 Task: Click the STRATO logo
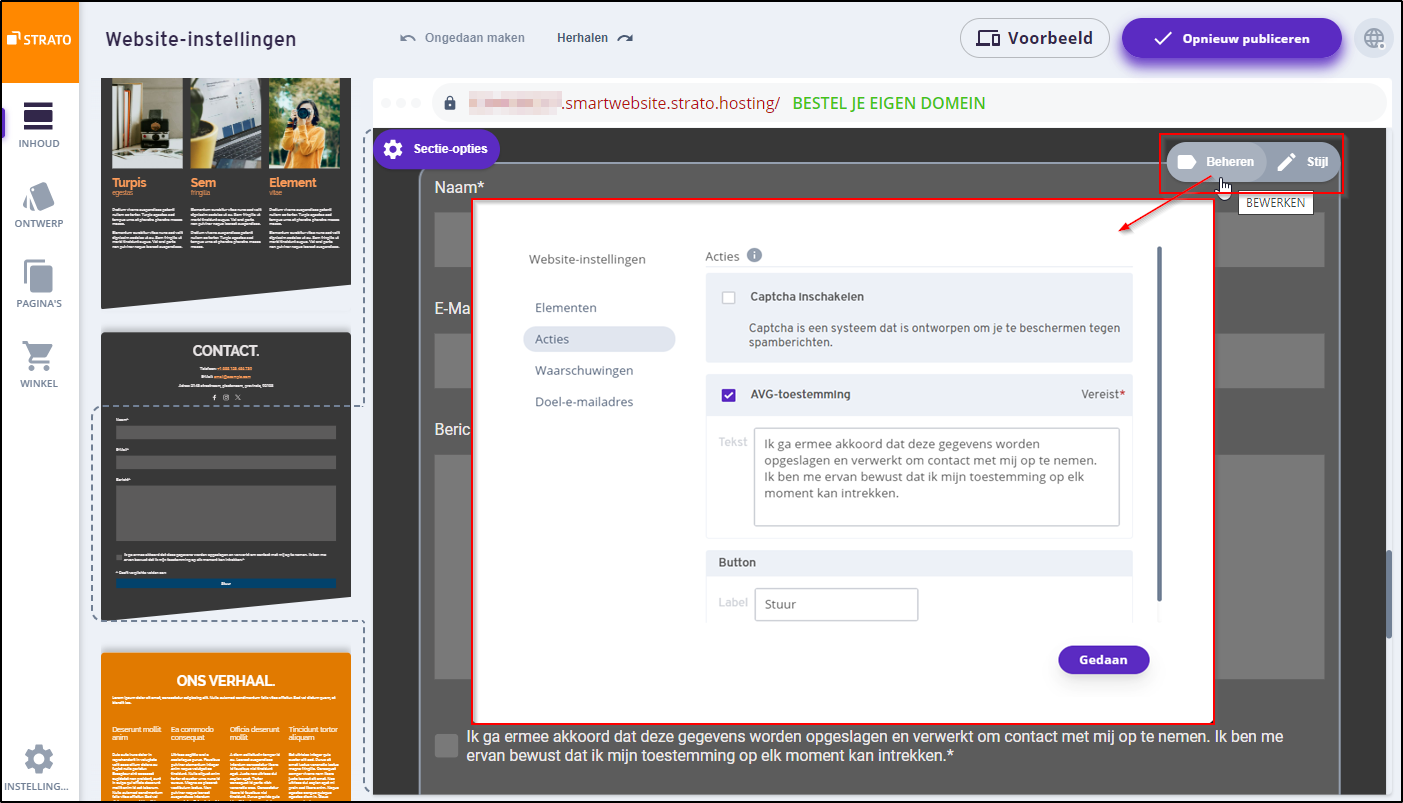click(x=40, y=40)
